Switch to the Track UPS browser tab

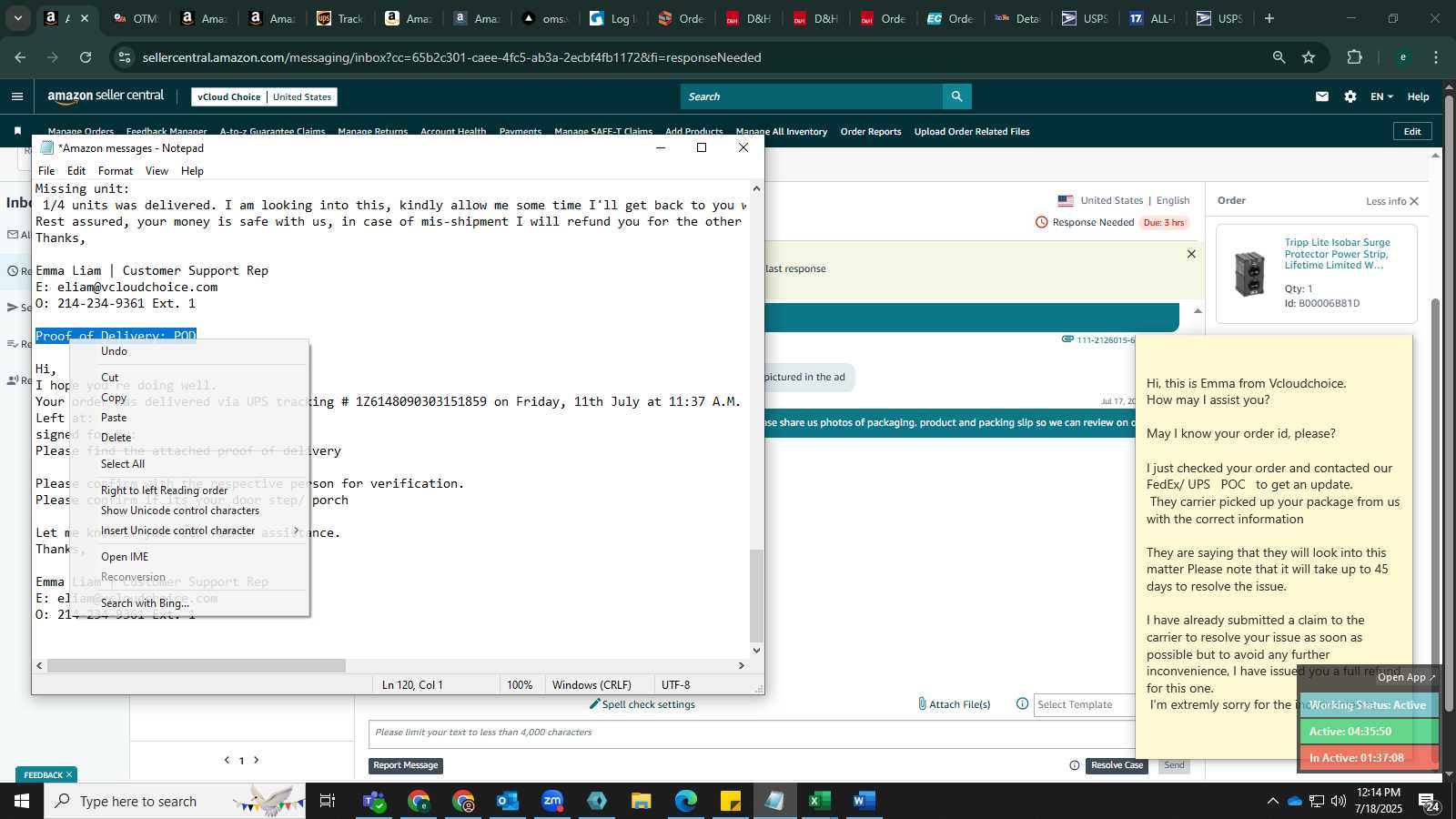(340, 18)
